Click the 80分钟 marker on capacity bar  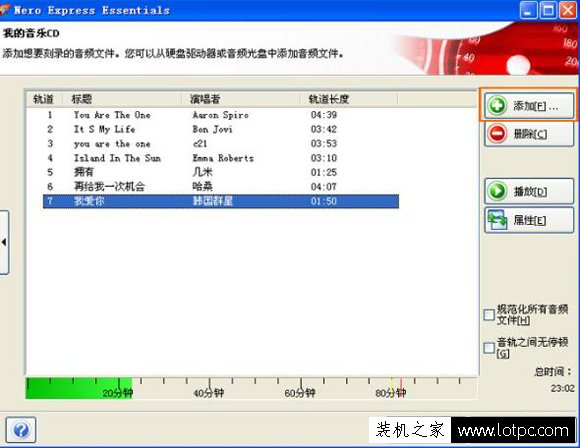(x=391, y=393)
